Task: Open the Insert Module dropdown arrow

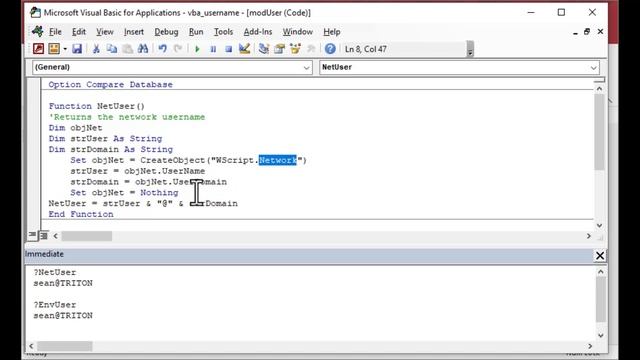Action: [x=65, y=49]
